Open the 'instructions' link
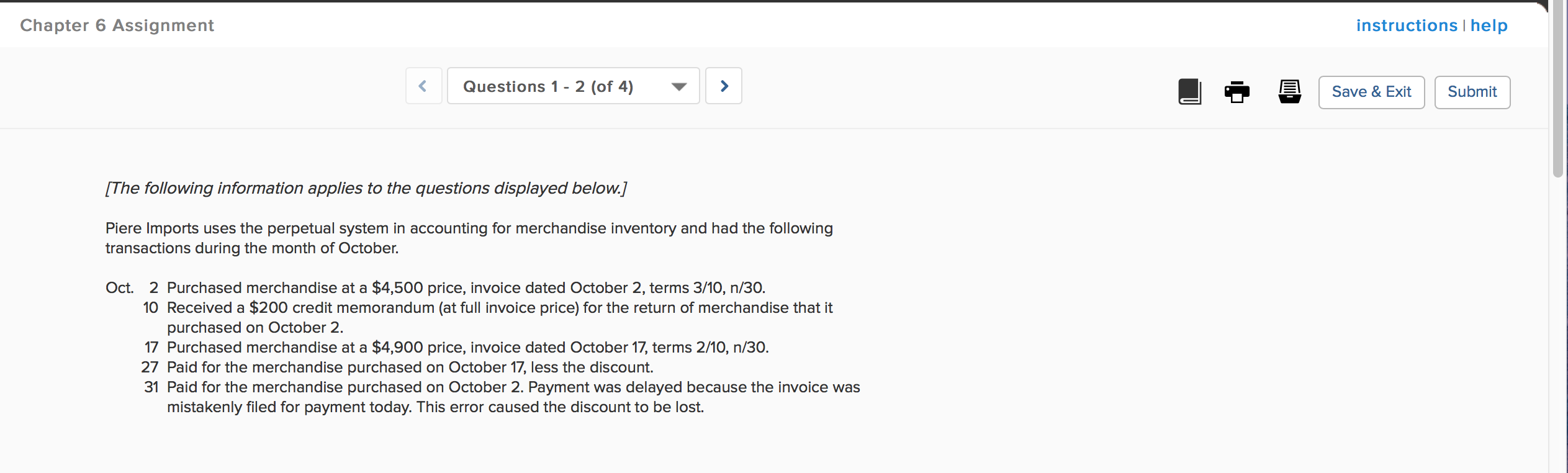Viewport: 1568px width, 473px height. (x=1408, y=25)
